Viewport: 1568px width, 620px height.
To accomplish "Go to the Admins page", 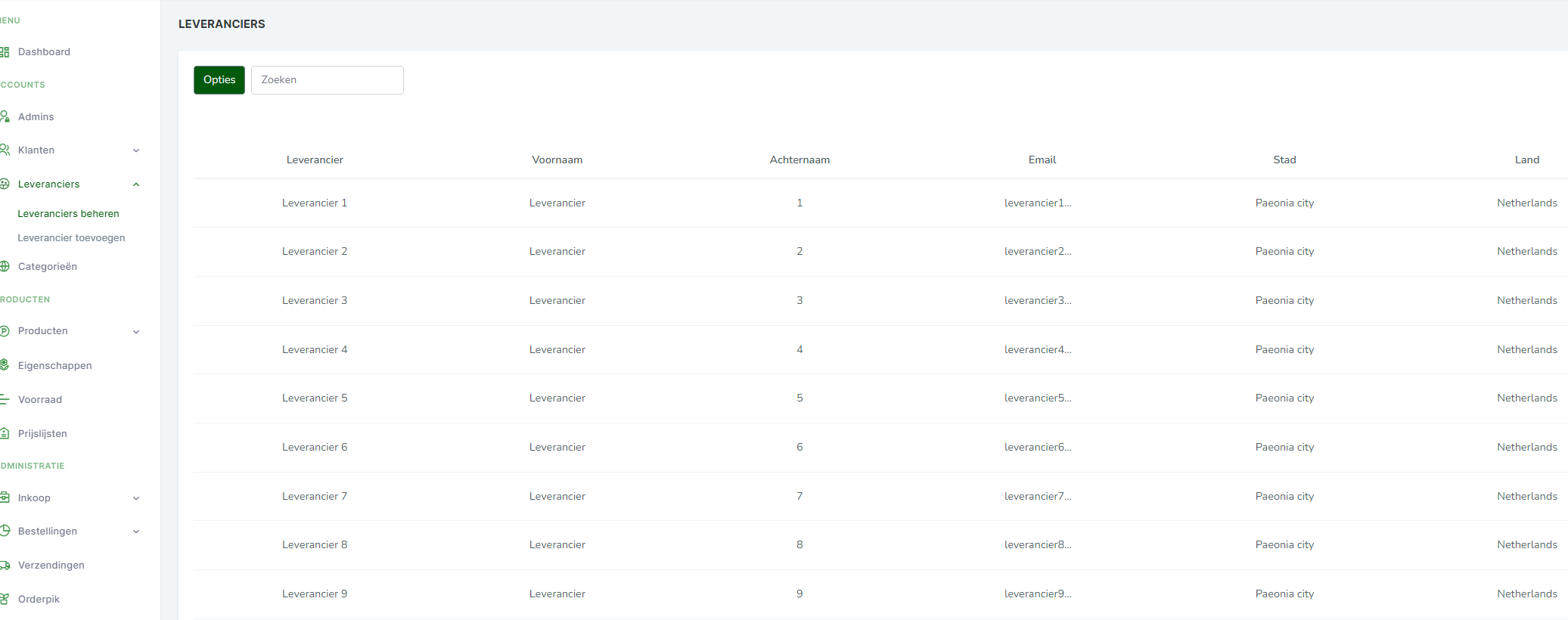I will [36, 117].
